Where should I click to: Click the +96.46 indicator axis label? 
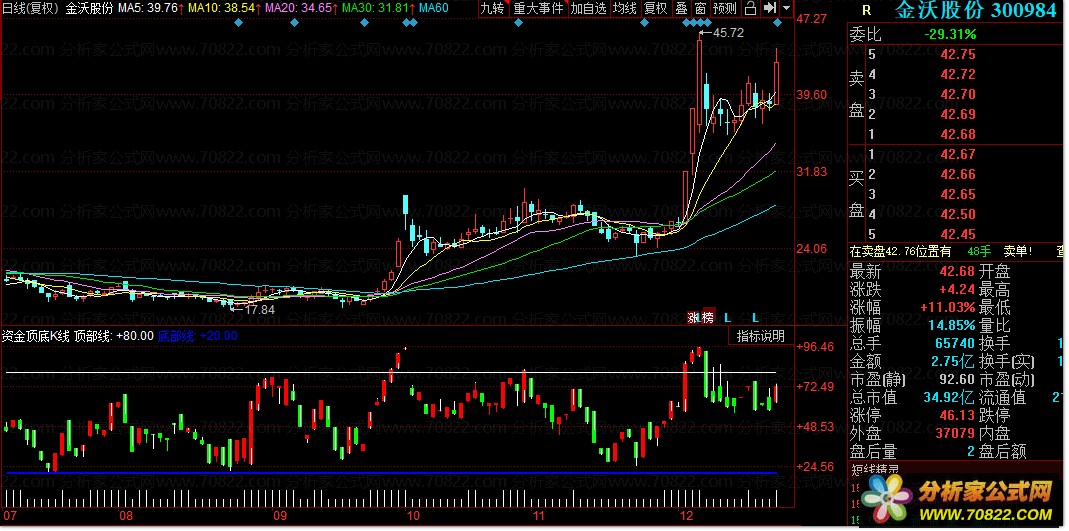(815, 346)
